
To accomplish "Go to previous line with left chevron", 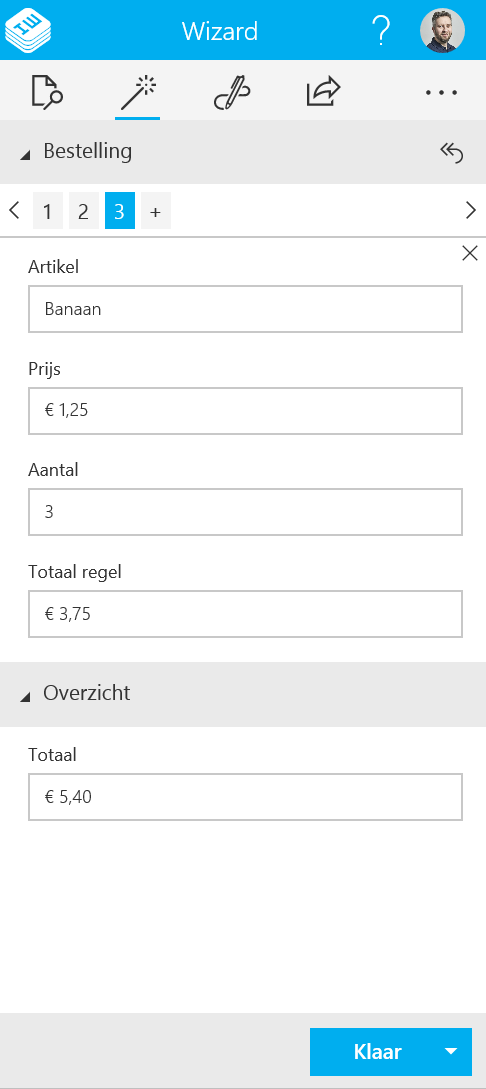I will point(14,210).
